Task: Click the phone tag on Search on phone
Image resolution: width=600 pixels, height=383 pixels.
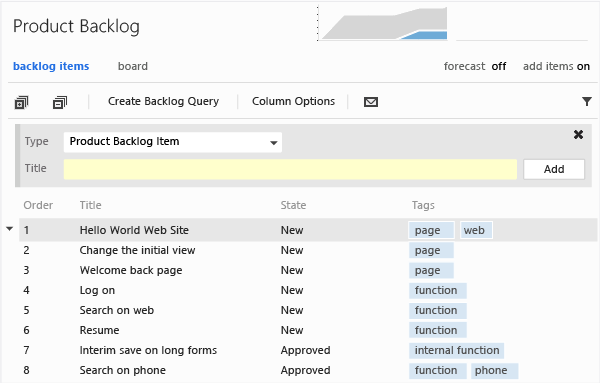Action: click(494, 370)
